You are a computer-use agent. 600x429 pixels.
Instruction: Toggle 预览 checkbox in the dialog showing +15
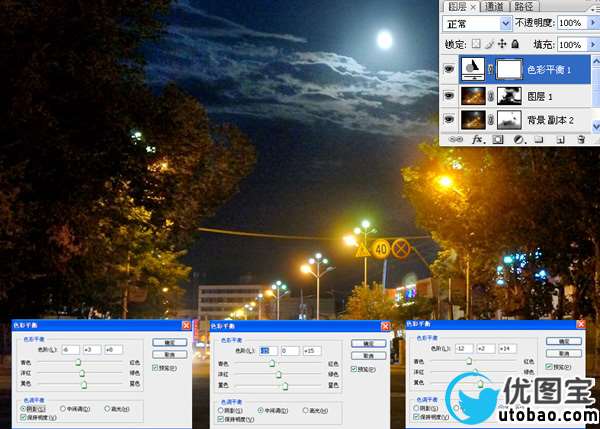click(x=354, y=369)
